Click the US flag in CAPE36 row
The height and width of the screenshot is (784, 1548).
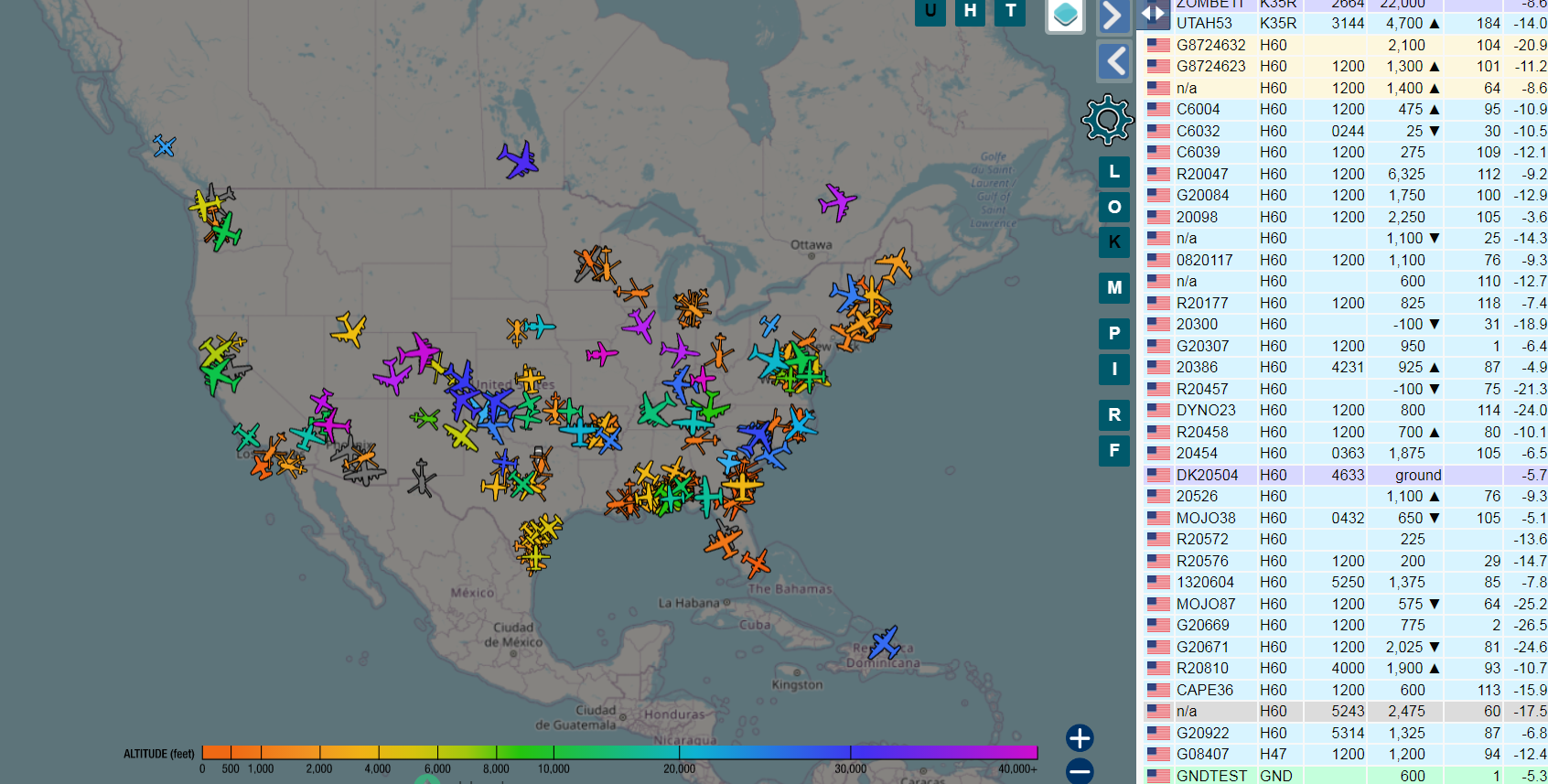click(1158, 690)
